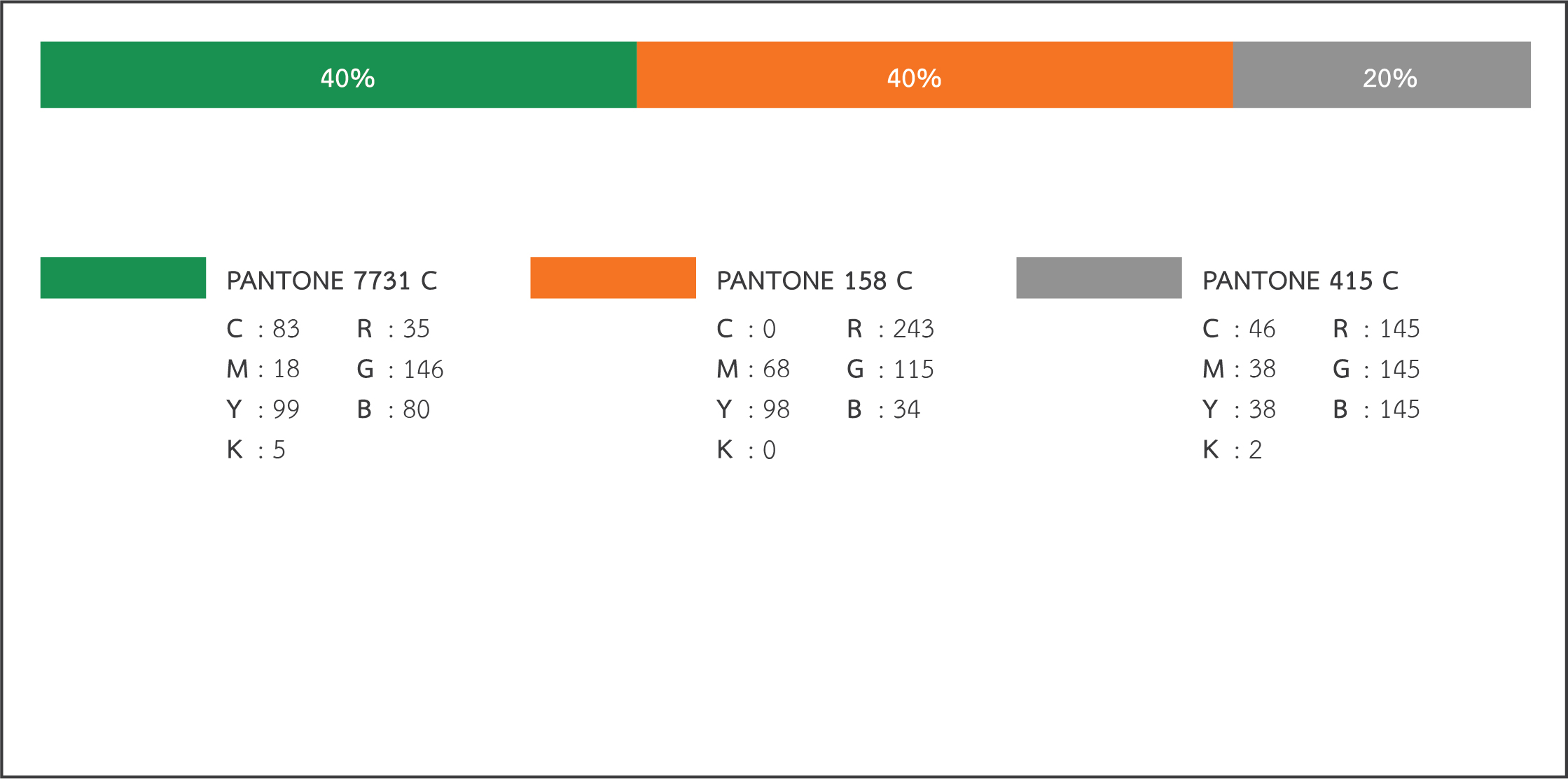
Task: Select the green PANTONE 7731 C swatch
Action: coord(123,278)
